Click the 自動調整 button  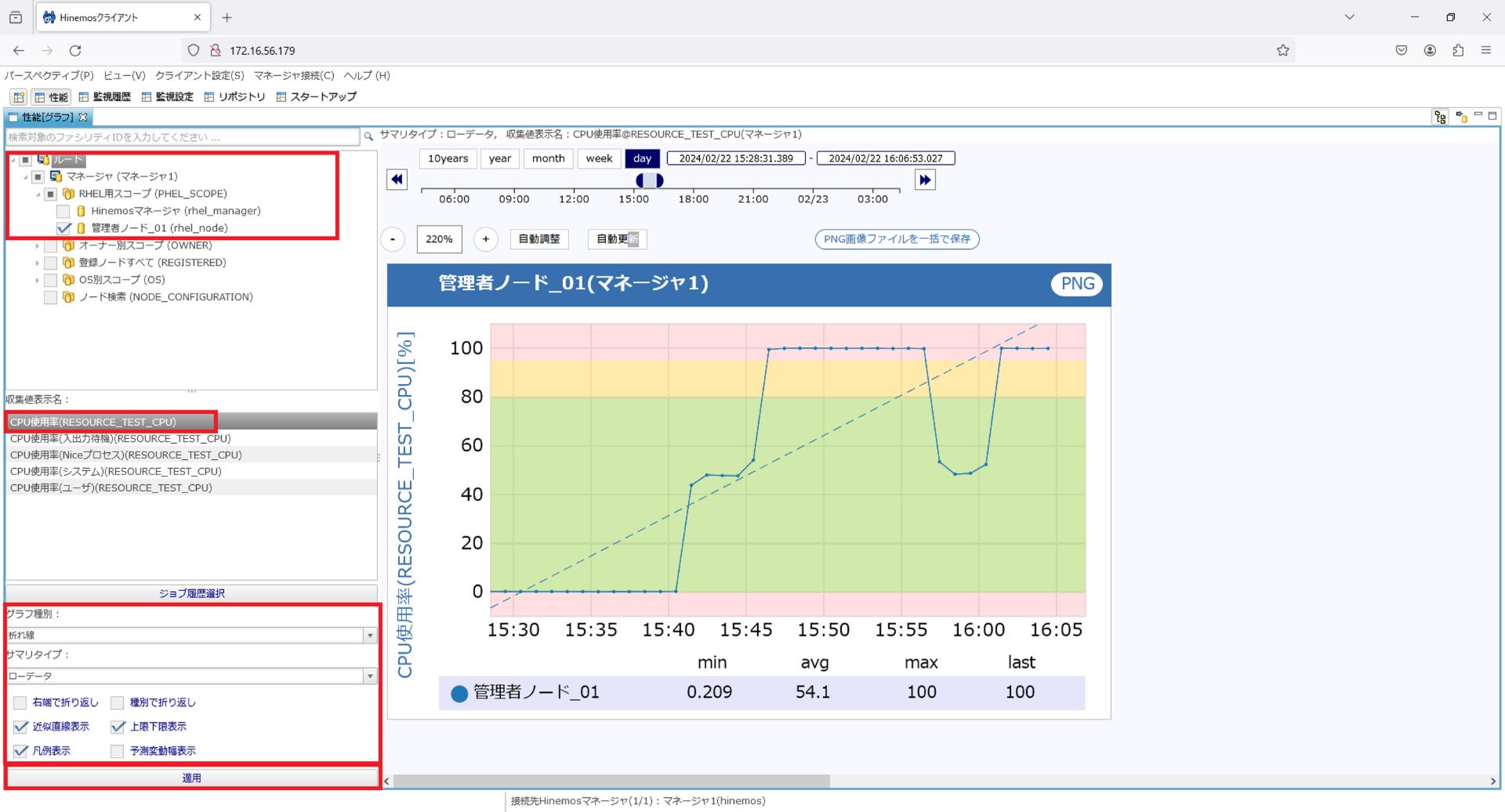[x=539, y=239]
